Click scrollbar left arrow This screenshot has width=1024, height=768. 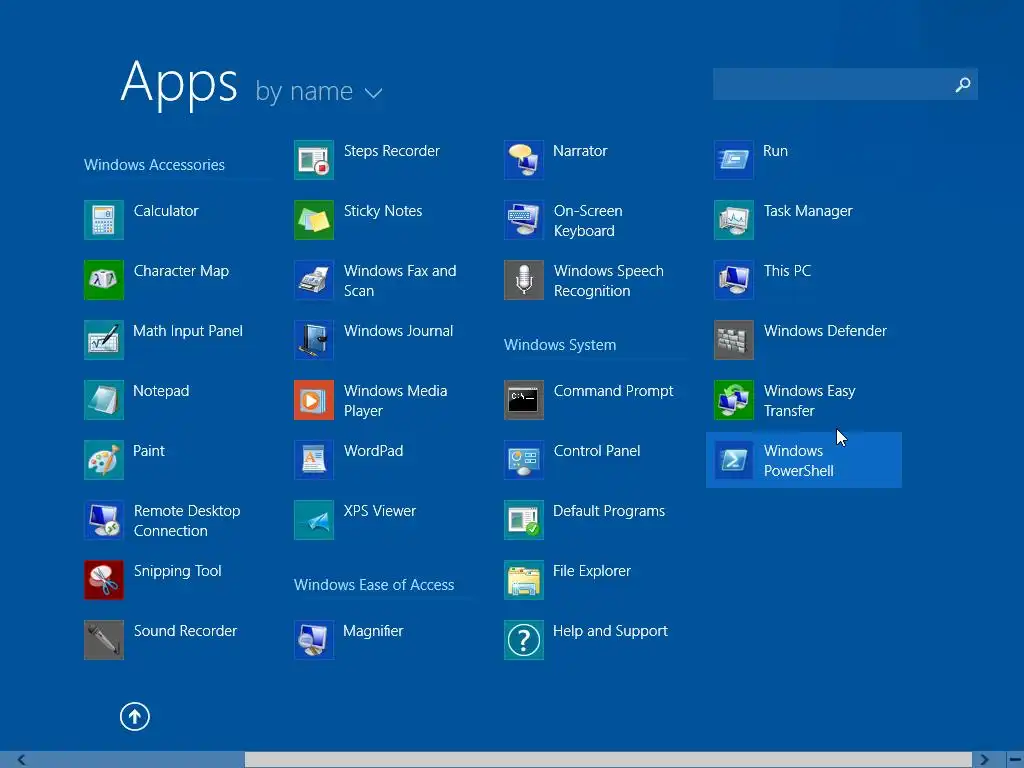(x=22, y=760)
